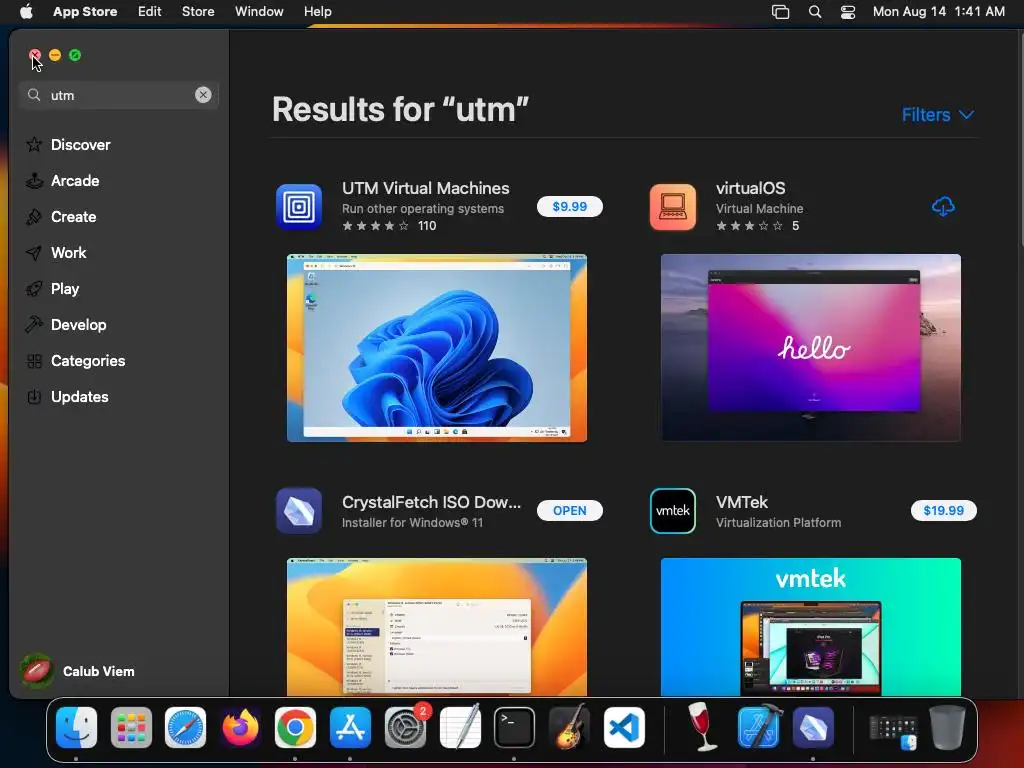Image resolution: width=1024 pixels, height=768 pixels.
Task: Open Finder from the Dock
Action: pyautogui.click(x=76, y=728)
